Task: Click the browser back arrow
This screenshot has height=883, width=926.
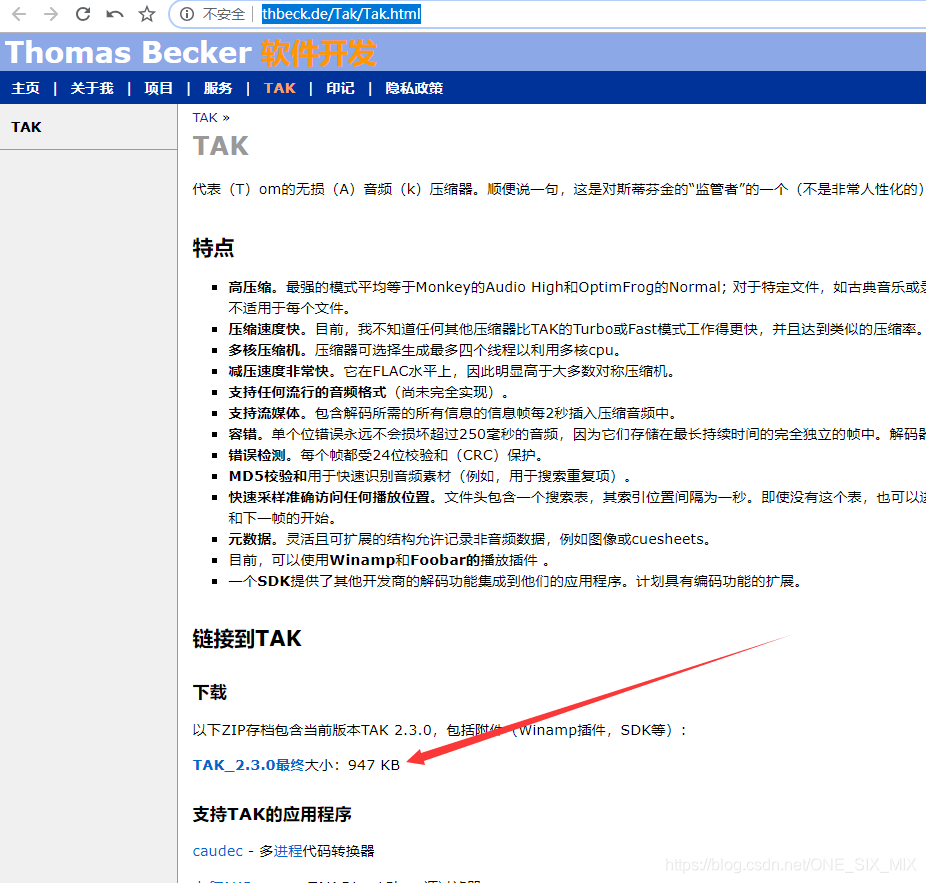Action: coord(19,14)
